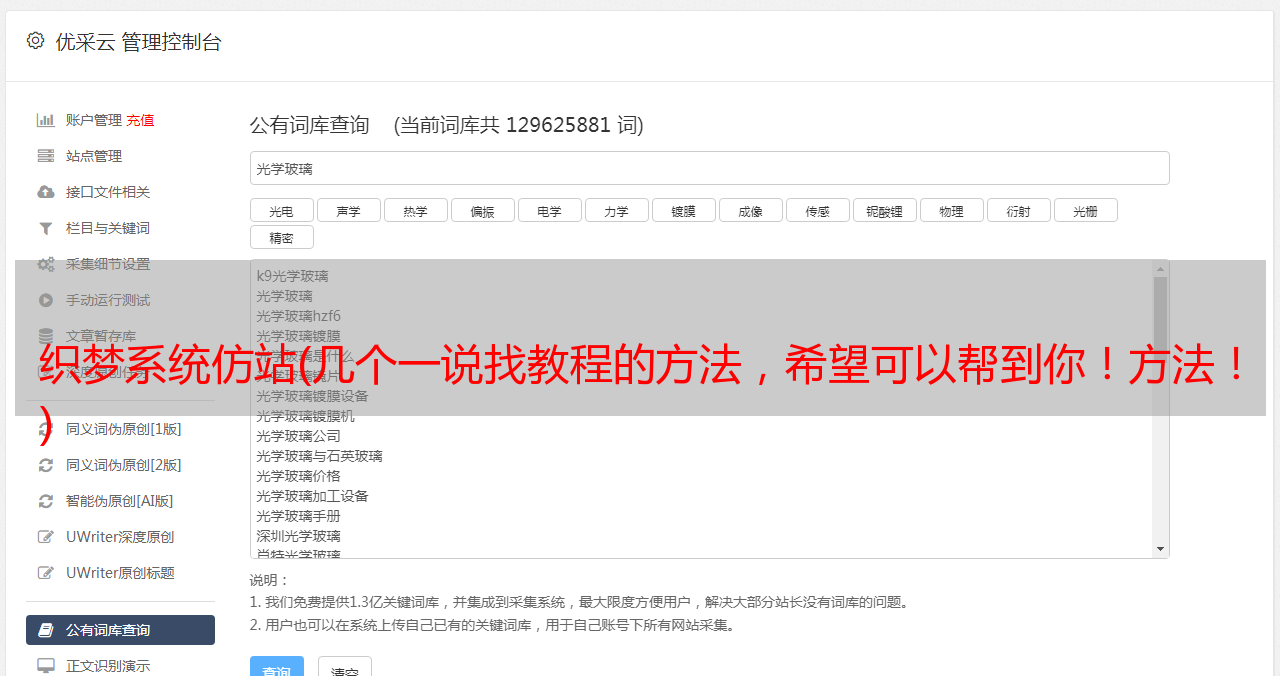Pick the 电学 tag button

[549, 210]
